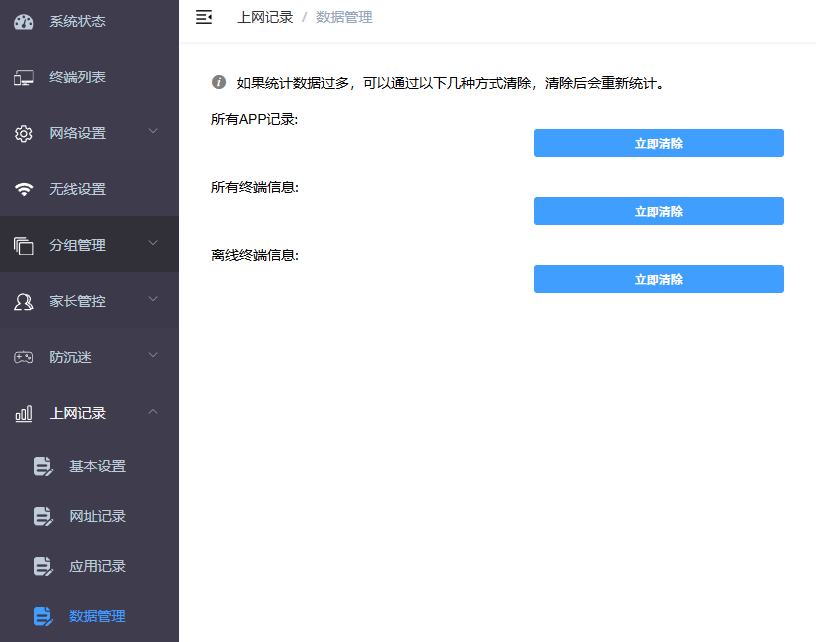Open the 基本设置 submenu item

coord(97,466)
